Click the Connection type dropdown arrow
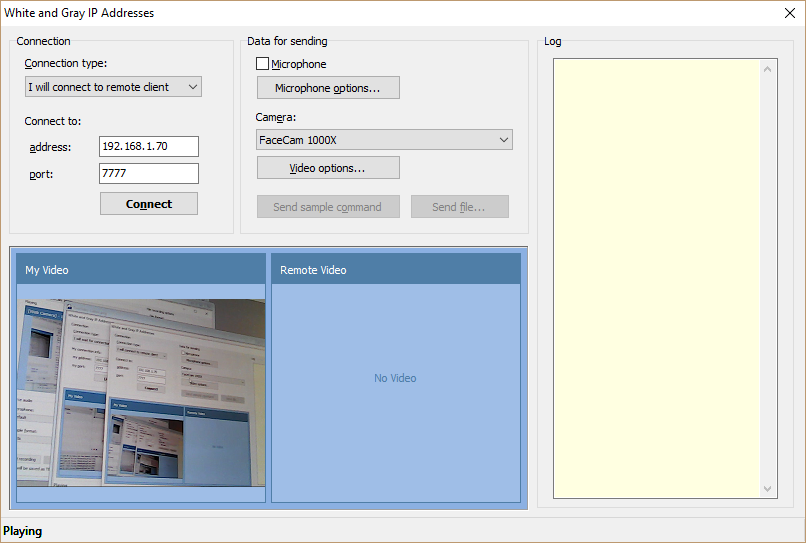This screenshot has height=543, width=806. click(x=193, y=87)
